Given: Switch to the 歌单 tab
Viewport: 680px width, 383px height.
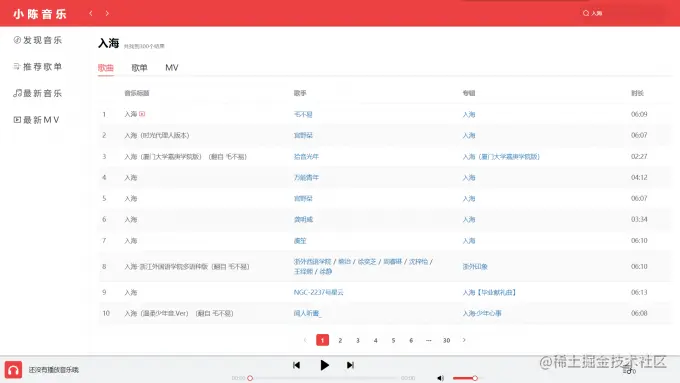Looking at the screenshot, I should pos(139,68).
